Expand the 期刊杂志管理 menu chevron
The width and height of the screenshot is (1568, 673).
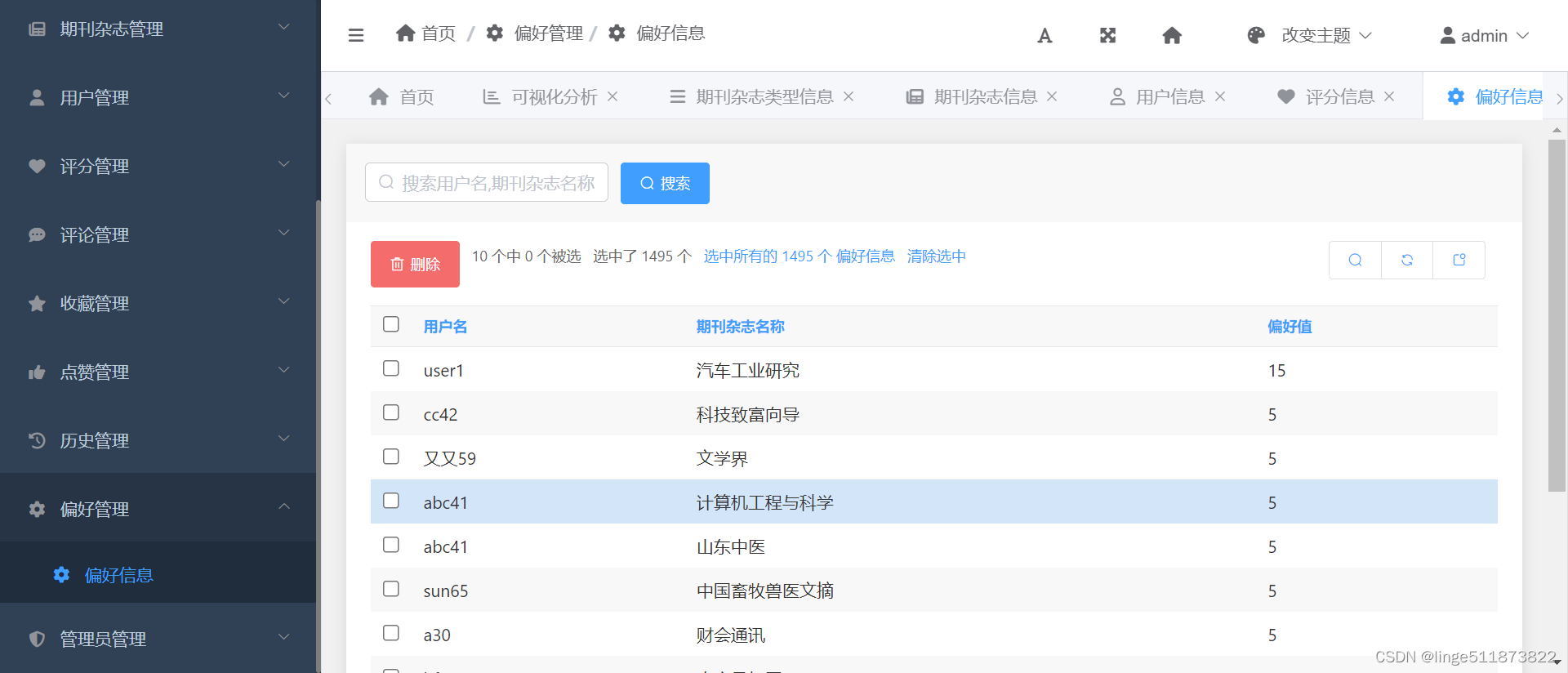pyautogui.click(x=284, y=27)
